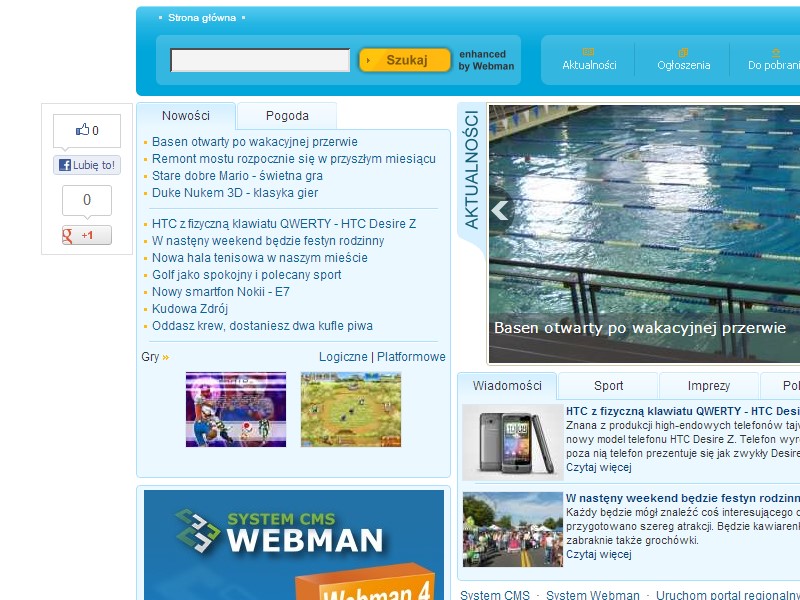800x600 pixels.
Task: Open the farm game thumbnail
Action: click(351, 409)
